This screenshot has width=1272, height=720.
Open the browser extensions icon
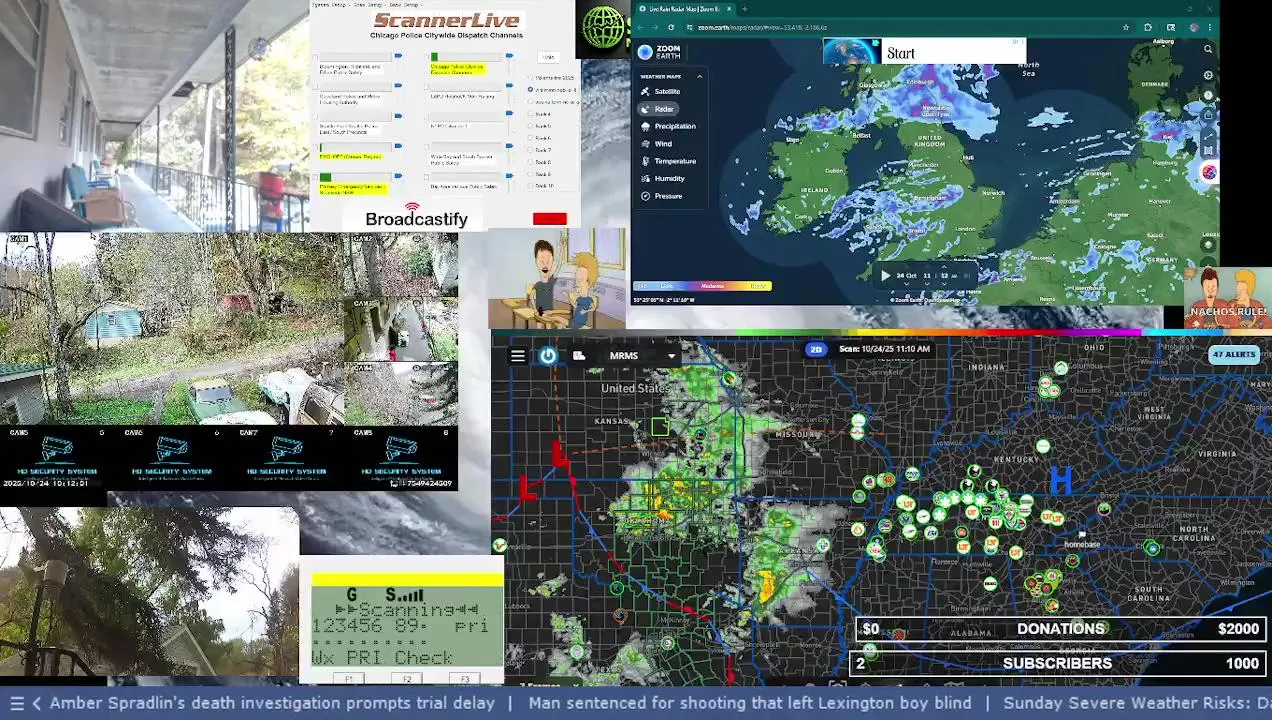pyautogui.click(x=1148, y=28)
